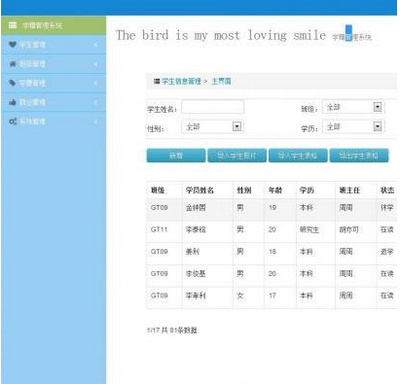Screen dimensions: 400x384
Task: Click the list icon before the 学生信息管理 breadcrumb
Action: pos(157,81)
